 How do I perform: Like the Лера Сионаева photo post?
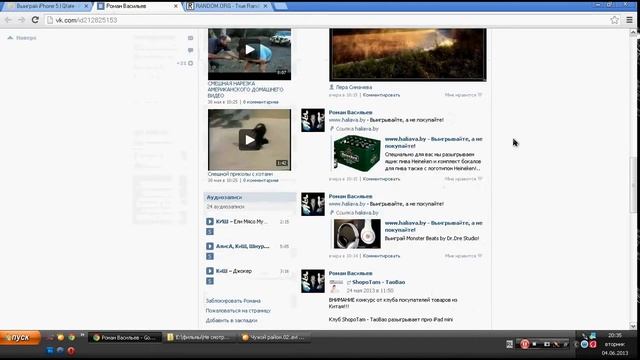pyautogui.click(x=463, y=95)
